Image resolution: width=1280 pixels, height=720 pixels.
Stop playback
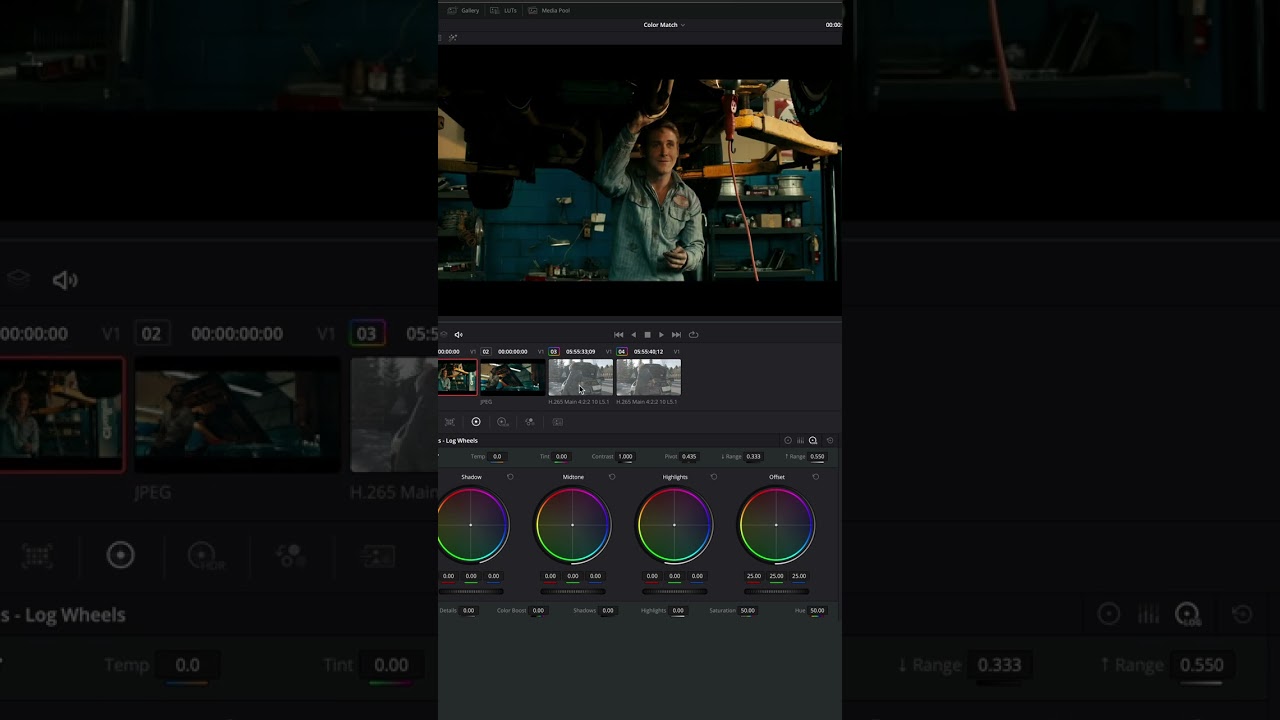click(x=647, y=335)
